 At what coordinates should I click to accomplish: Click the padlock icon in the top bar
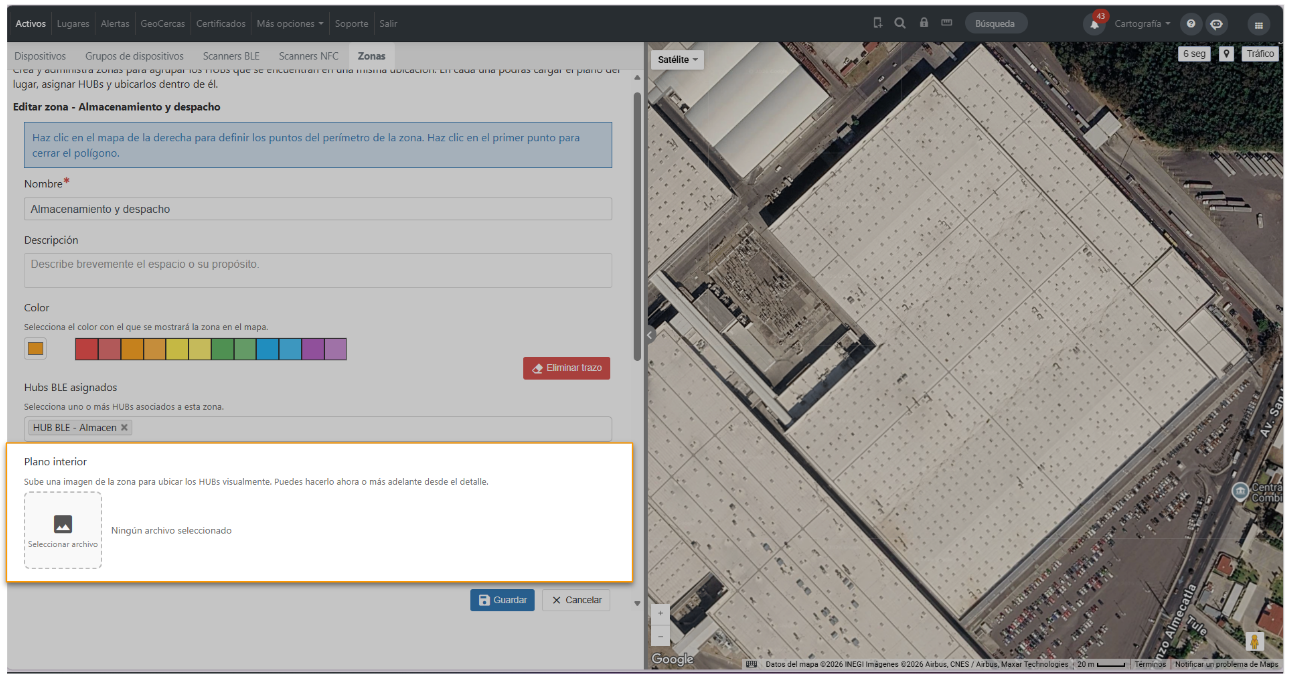click(x=923, y=24)
